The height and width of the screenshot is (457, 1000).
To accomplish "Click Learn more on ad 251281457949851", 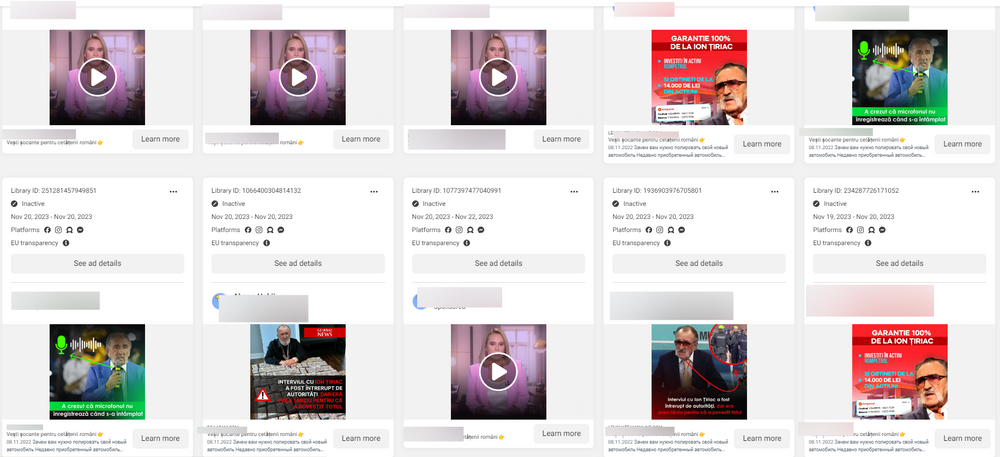I will [161, 439].
